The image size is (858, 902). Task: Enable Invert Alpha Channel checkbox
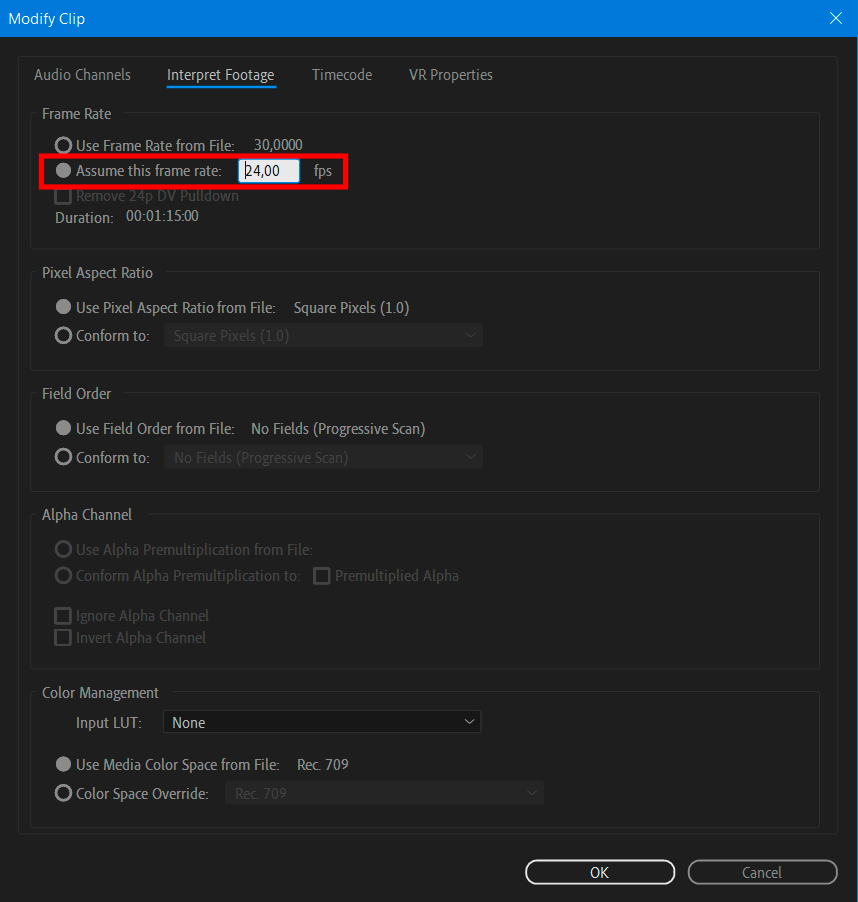click(63, 637)
